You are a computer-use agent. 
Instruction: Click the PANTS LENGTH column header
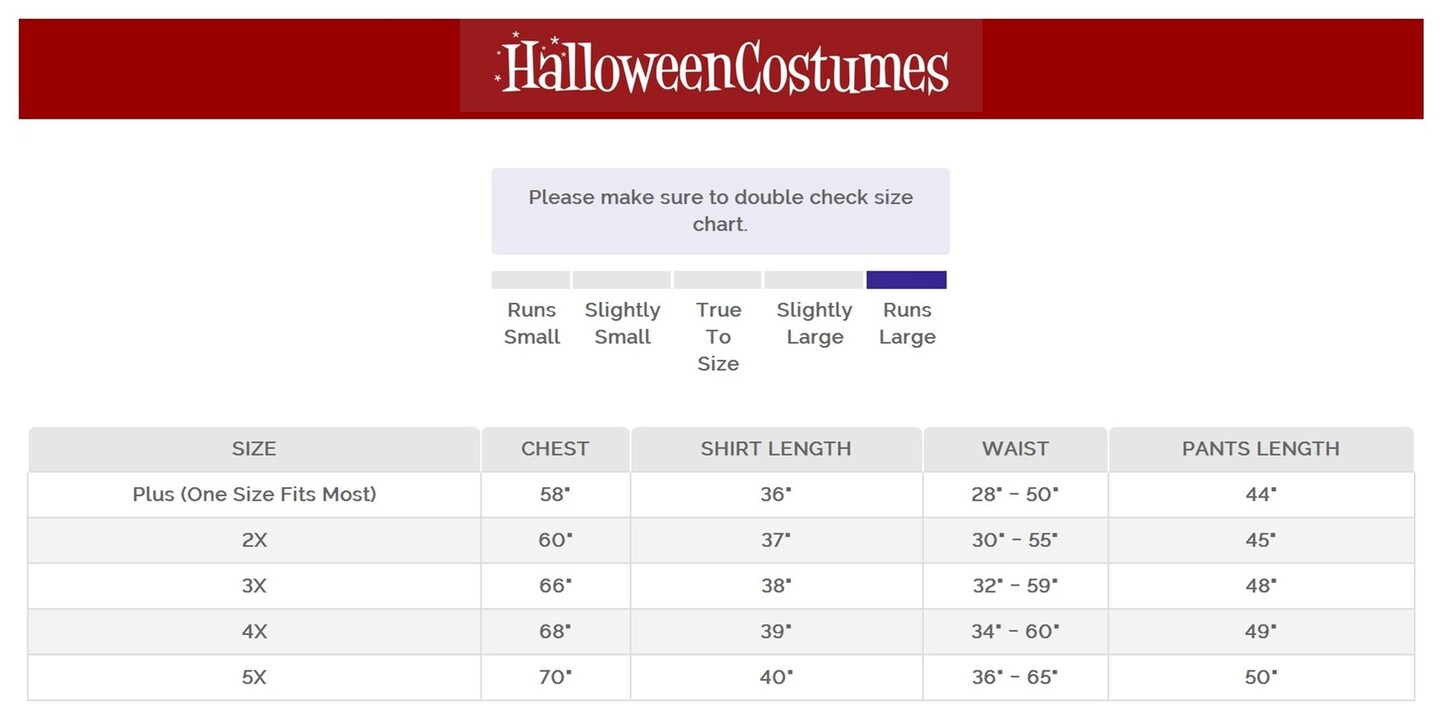[1260, 449]
